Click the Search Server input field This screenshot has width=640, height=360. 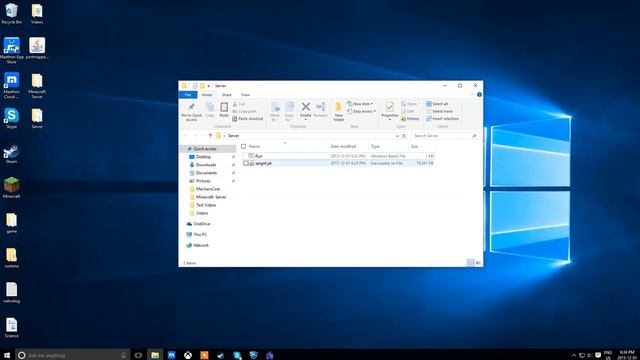point(444,136)
